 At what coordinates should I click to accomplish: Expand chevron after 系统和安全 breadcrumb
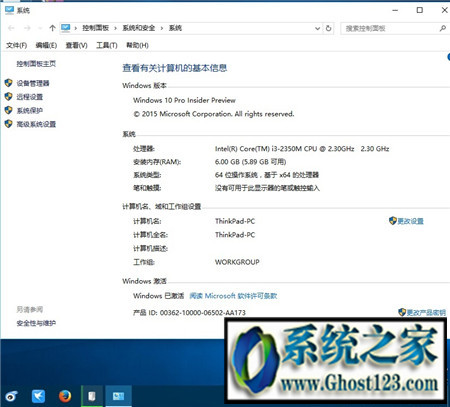pyautogui.click(x=162, y=28)
